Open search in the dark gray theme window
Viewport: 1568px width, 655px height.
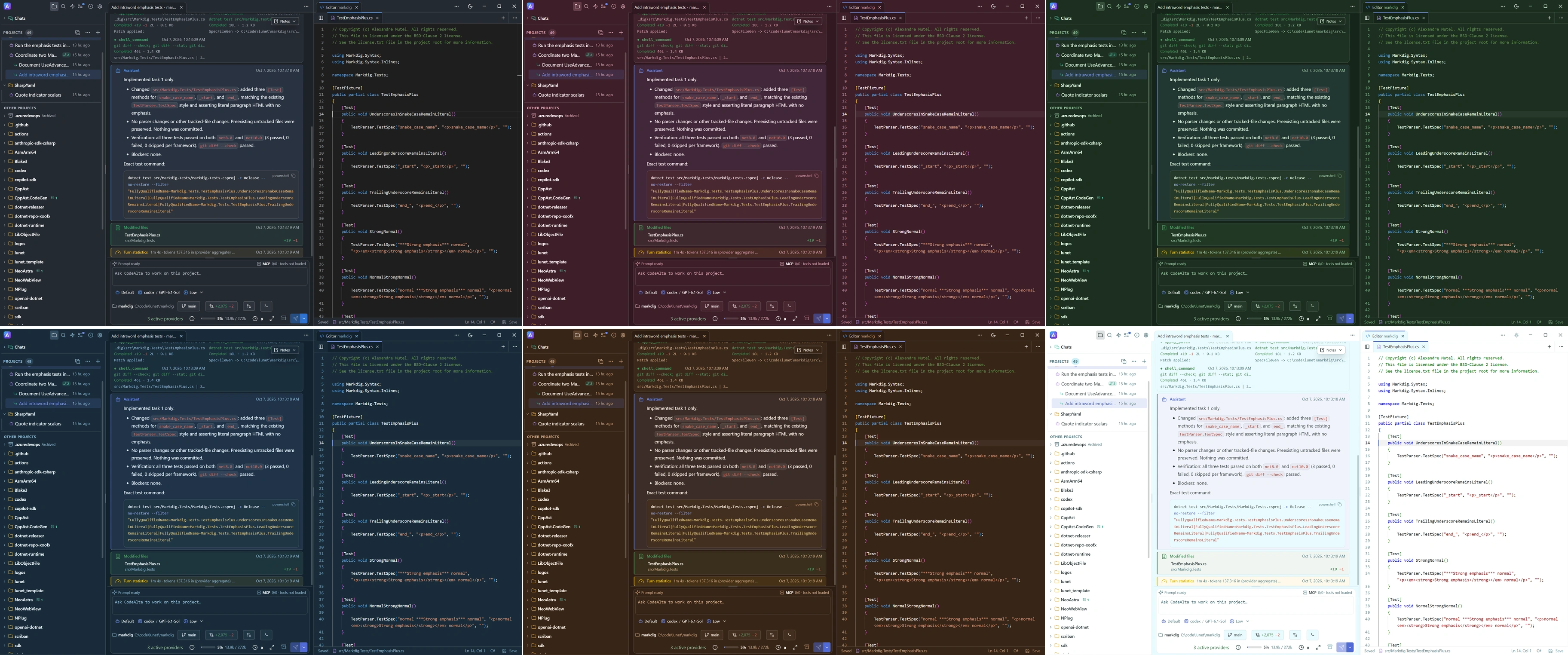tap(63, 6)
